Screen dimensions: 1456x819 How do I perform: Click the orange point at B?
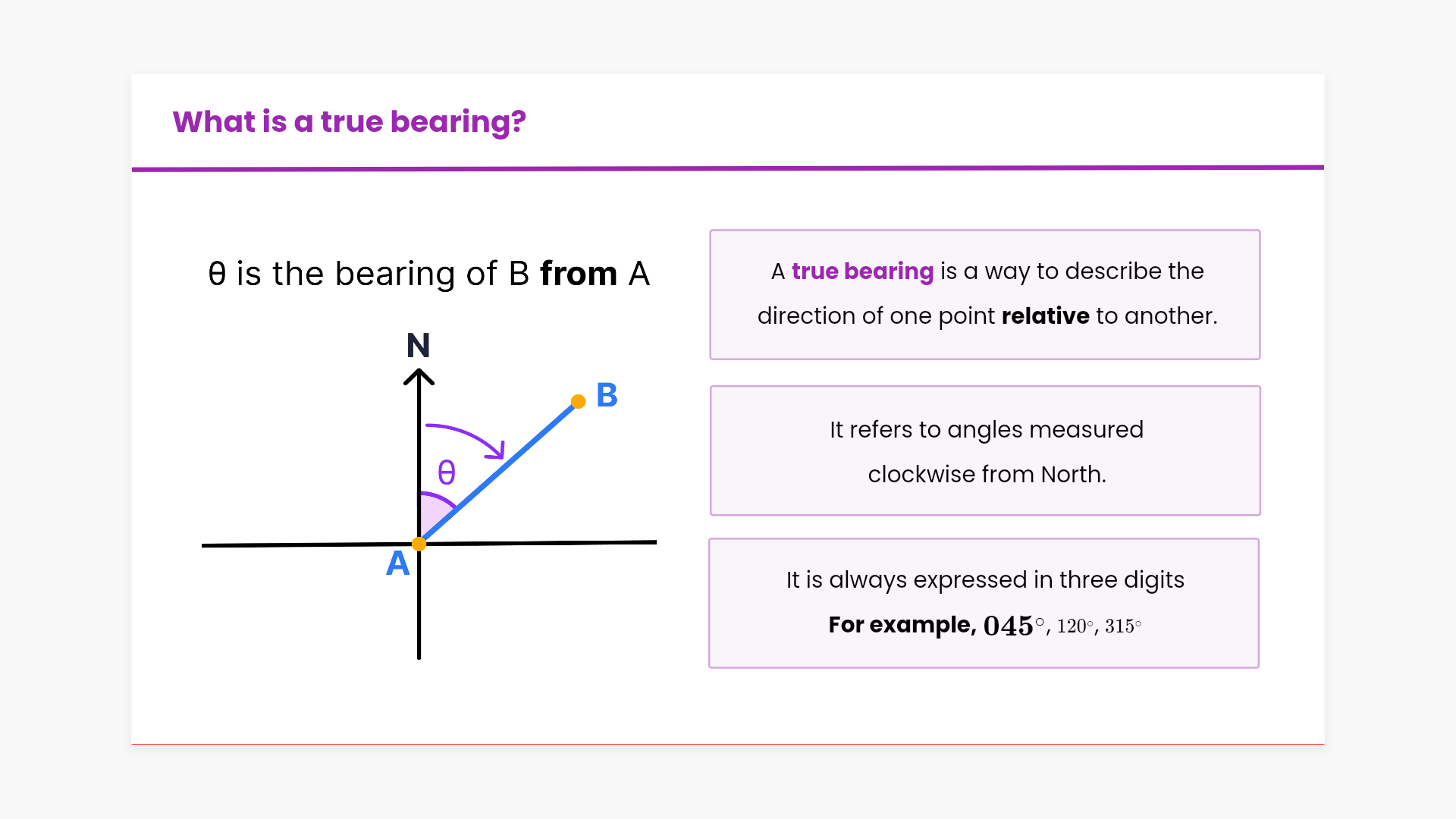pyautogui.click(x=578, y=401)
